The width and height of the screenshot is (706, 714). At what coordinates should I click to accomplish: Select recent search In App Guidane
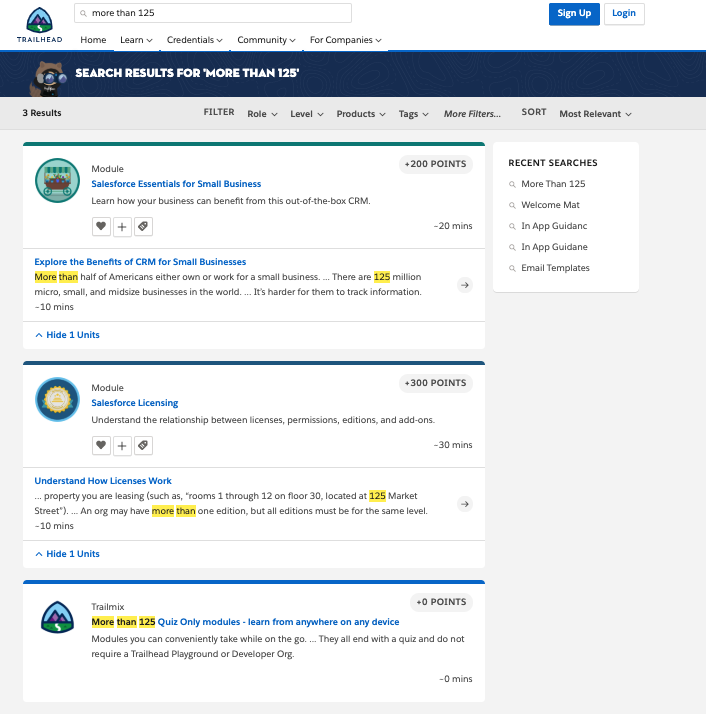(554, 247)
